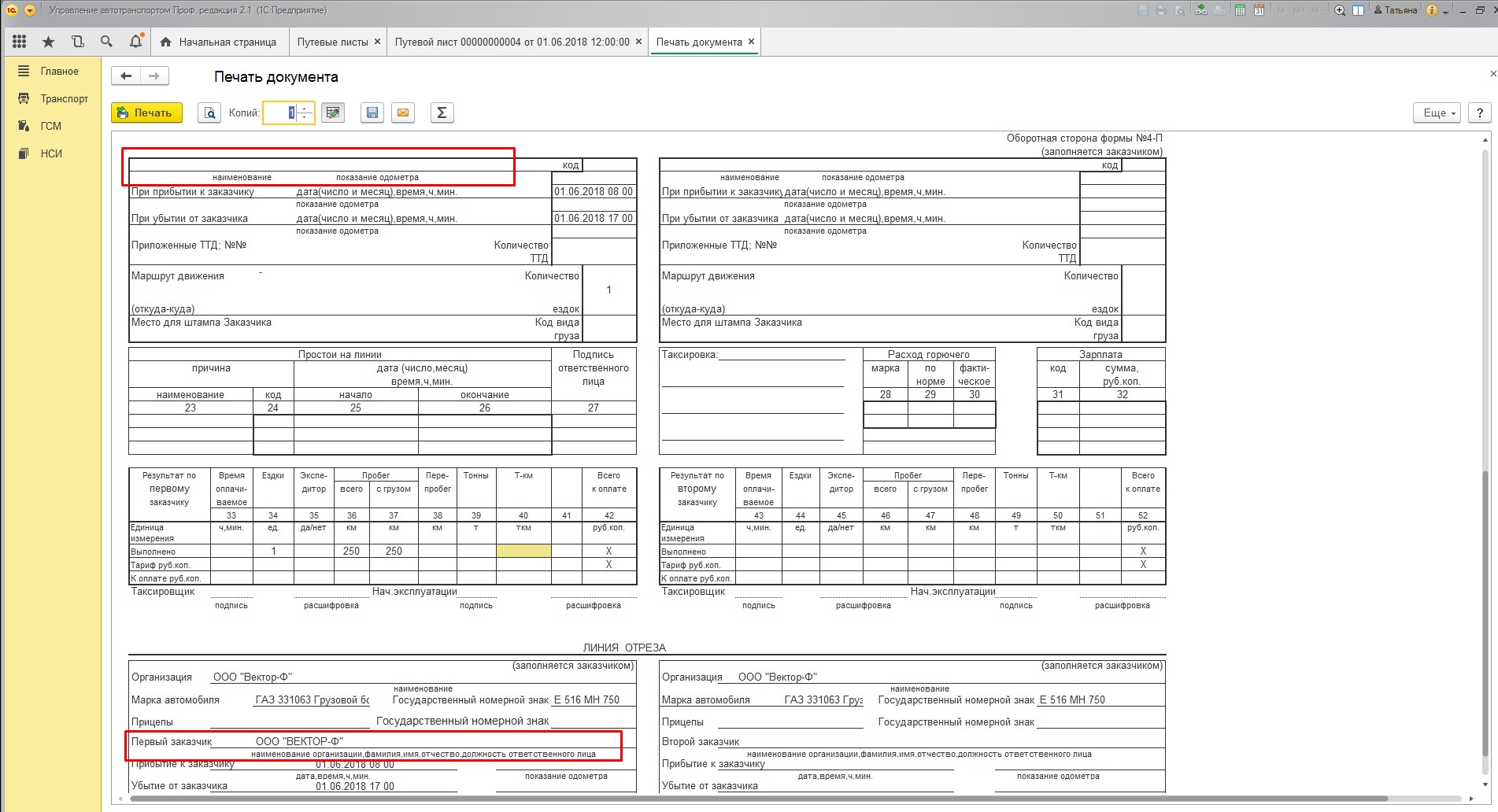1498x812 pixels.
Task: Open the history icon in top panel
Action: click(77, 42)
